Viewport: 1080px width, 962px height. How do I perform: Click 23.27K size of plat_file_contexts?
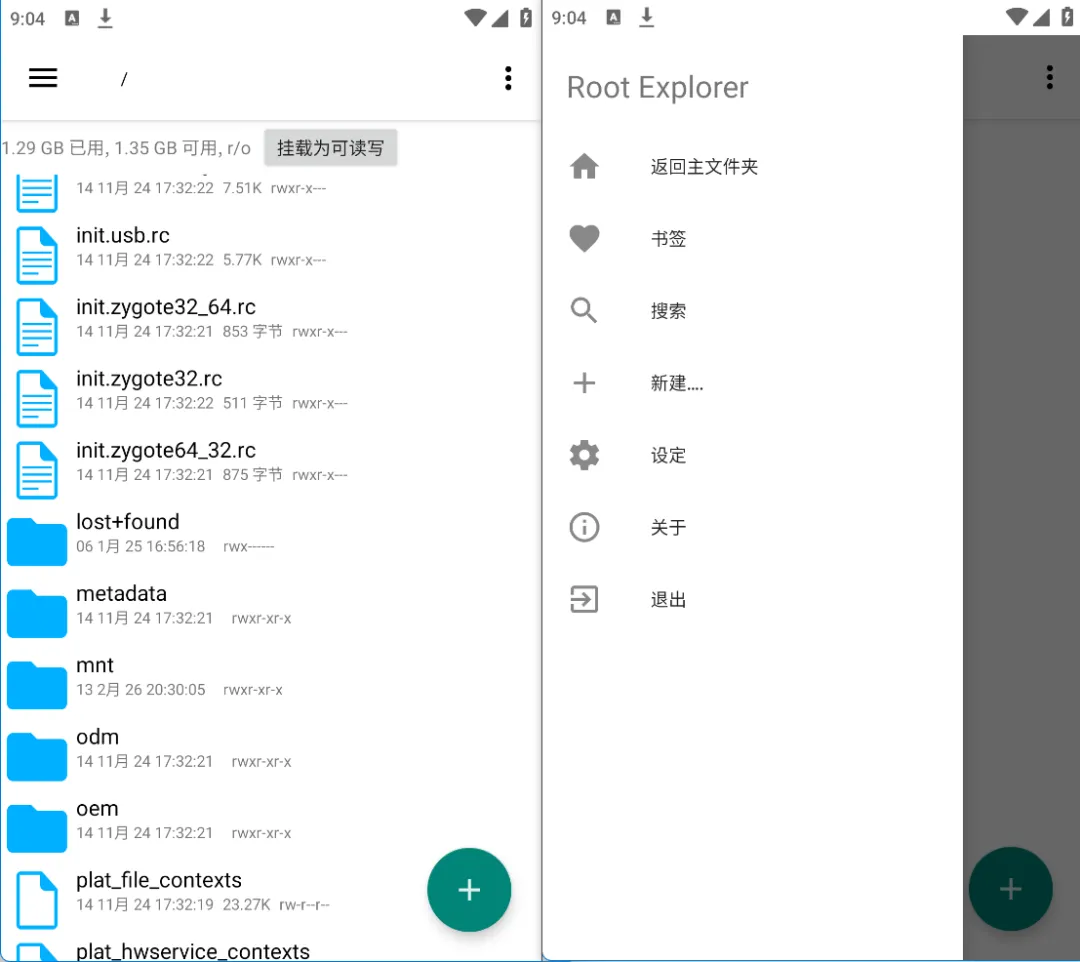246,905
